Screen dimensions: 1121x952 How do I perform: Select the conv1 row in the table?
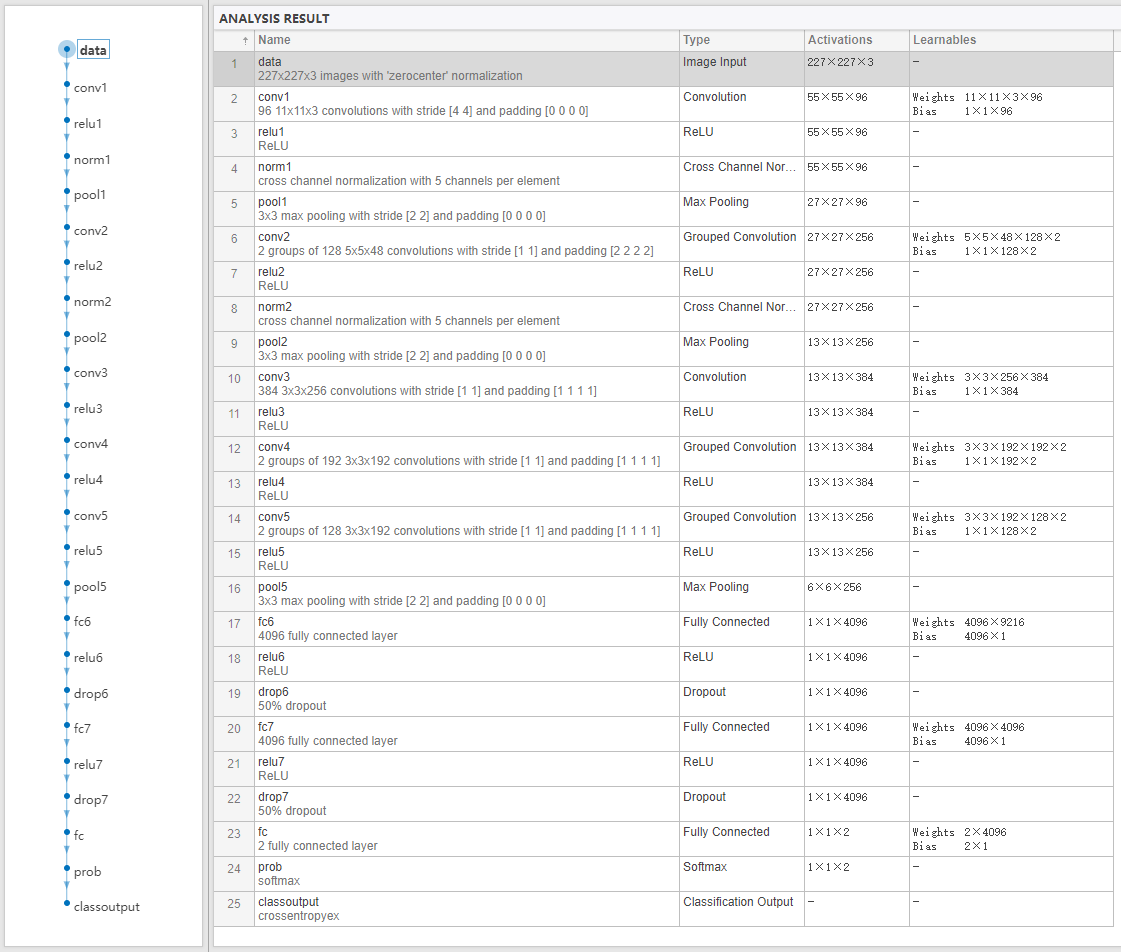(x=663, y=104)
